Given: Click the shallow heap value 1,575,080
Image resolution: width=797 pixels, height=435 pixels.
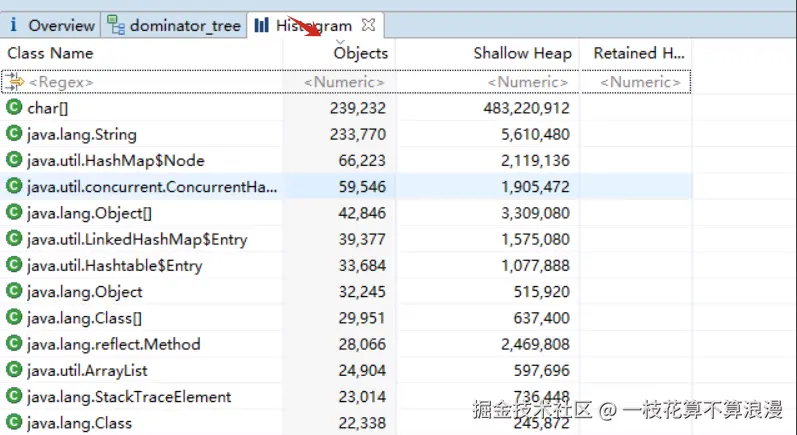Looking at the screenshot, I should click(x=535, y=239).
